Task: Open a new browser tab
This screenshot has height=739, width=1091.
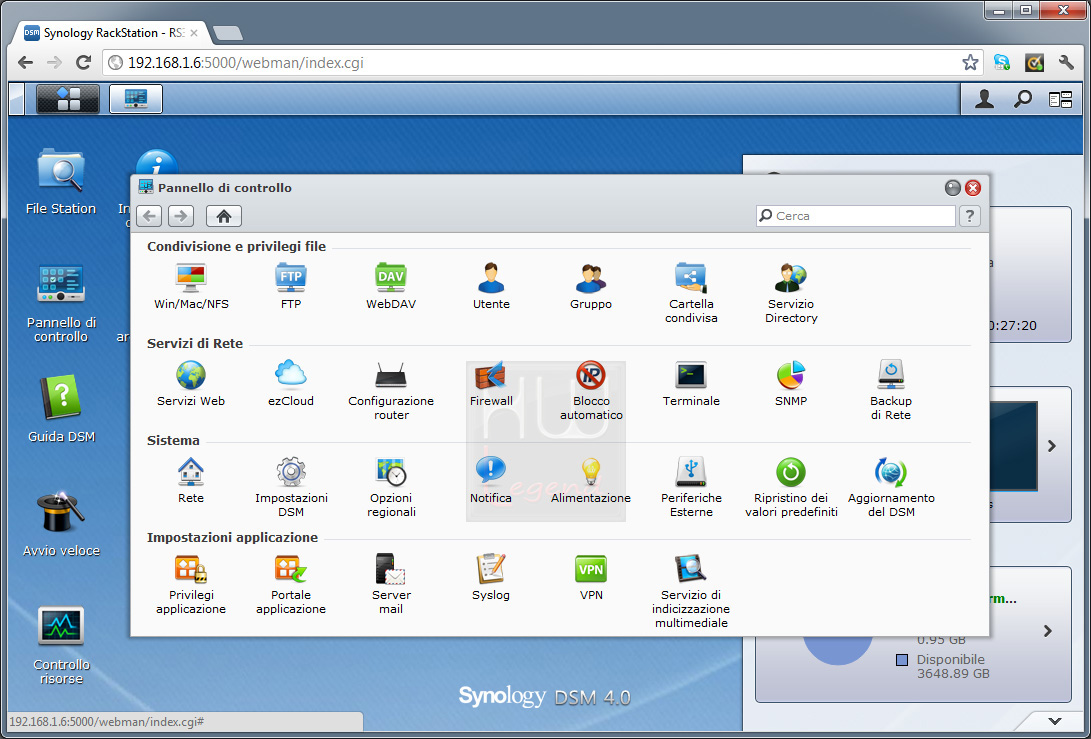Action: 228,33
